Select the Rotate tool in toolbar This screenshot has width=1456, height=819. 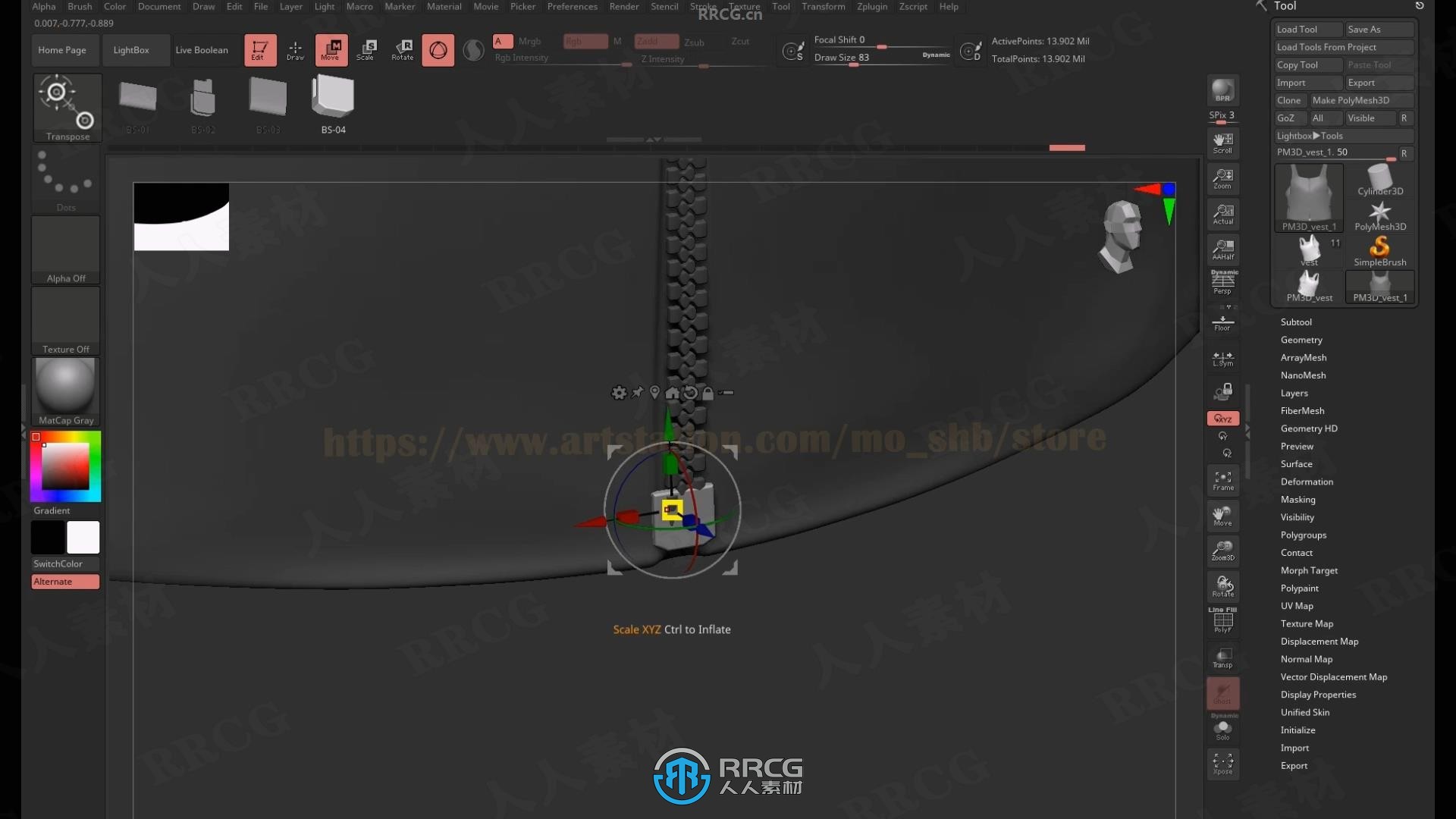pos(402,49)
